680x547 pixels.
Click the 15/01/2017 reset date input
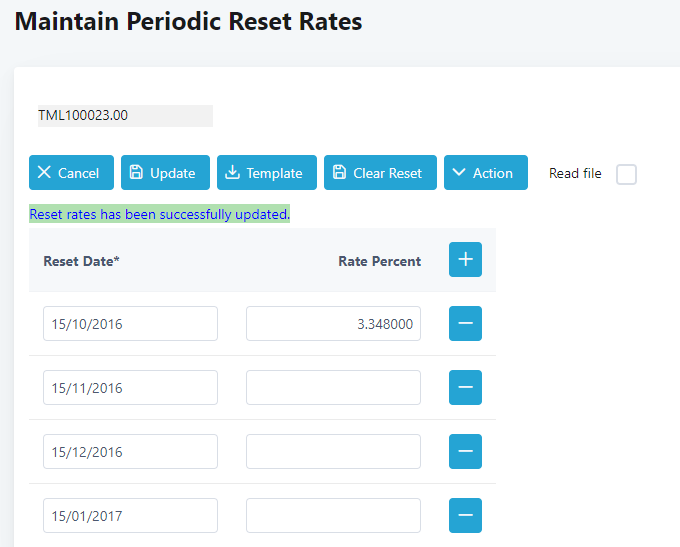(x=130, y=516)
